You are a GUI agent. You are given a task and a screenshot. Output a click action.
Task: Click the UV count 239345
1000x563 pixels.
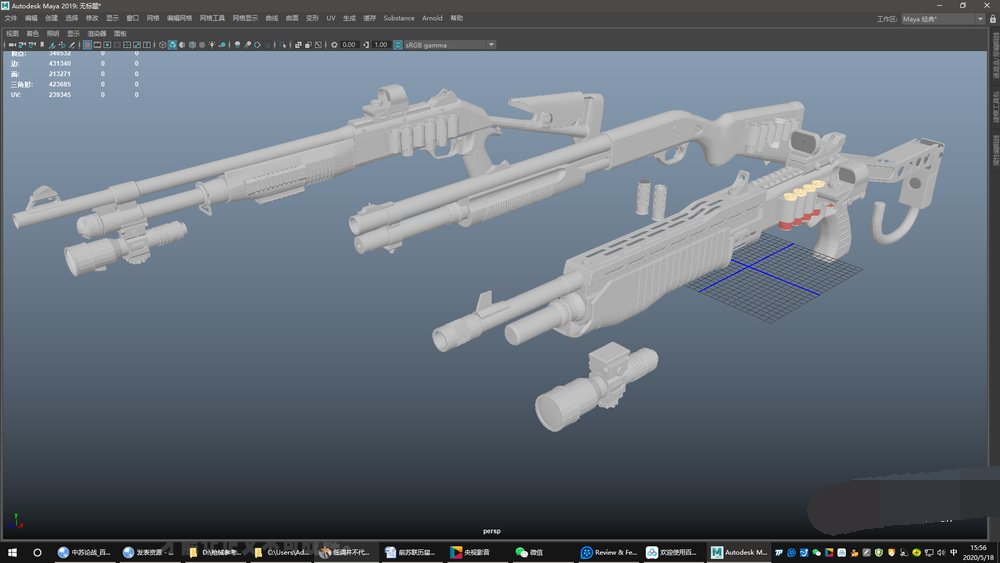click(60, 94)
